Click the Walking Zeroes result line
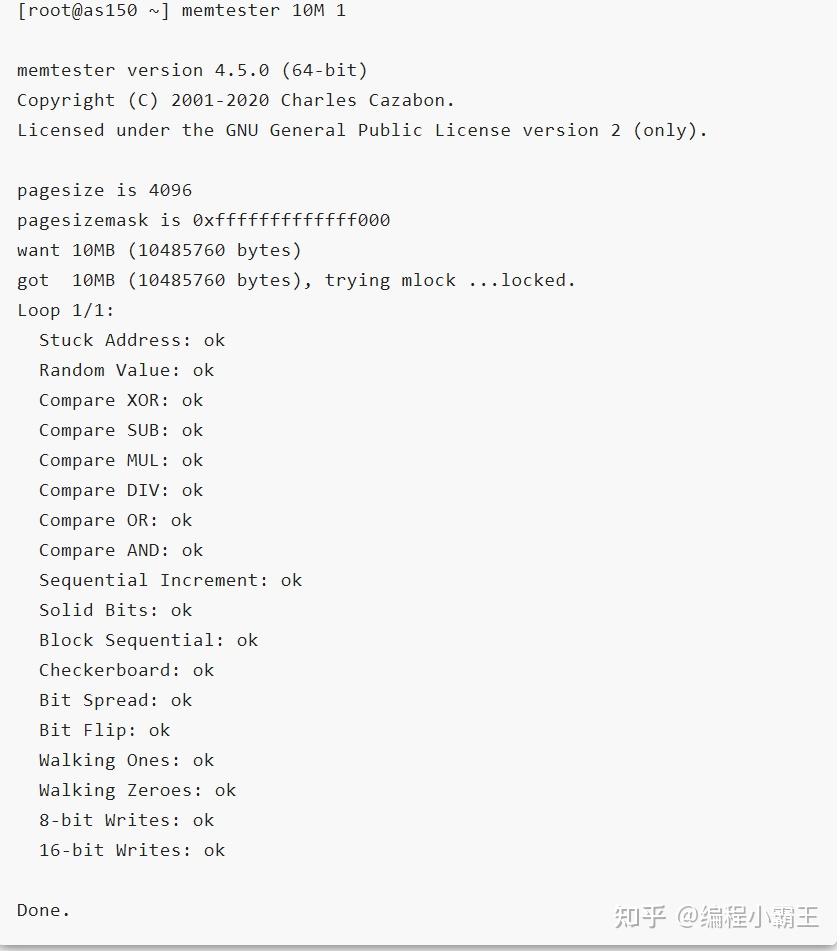This screenshot has height=951, width=840. [137, 790]
